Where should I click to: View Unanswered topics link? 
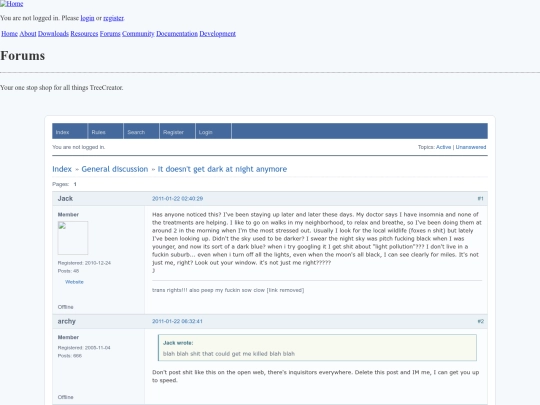click(x=471, y=147)
